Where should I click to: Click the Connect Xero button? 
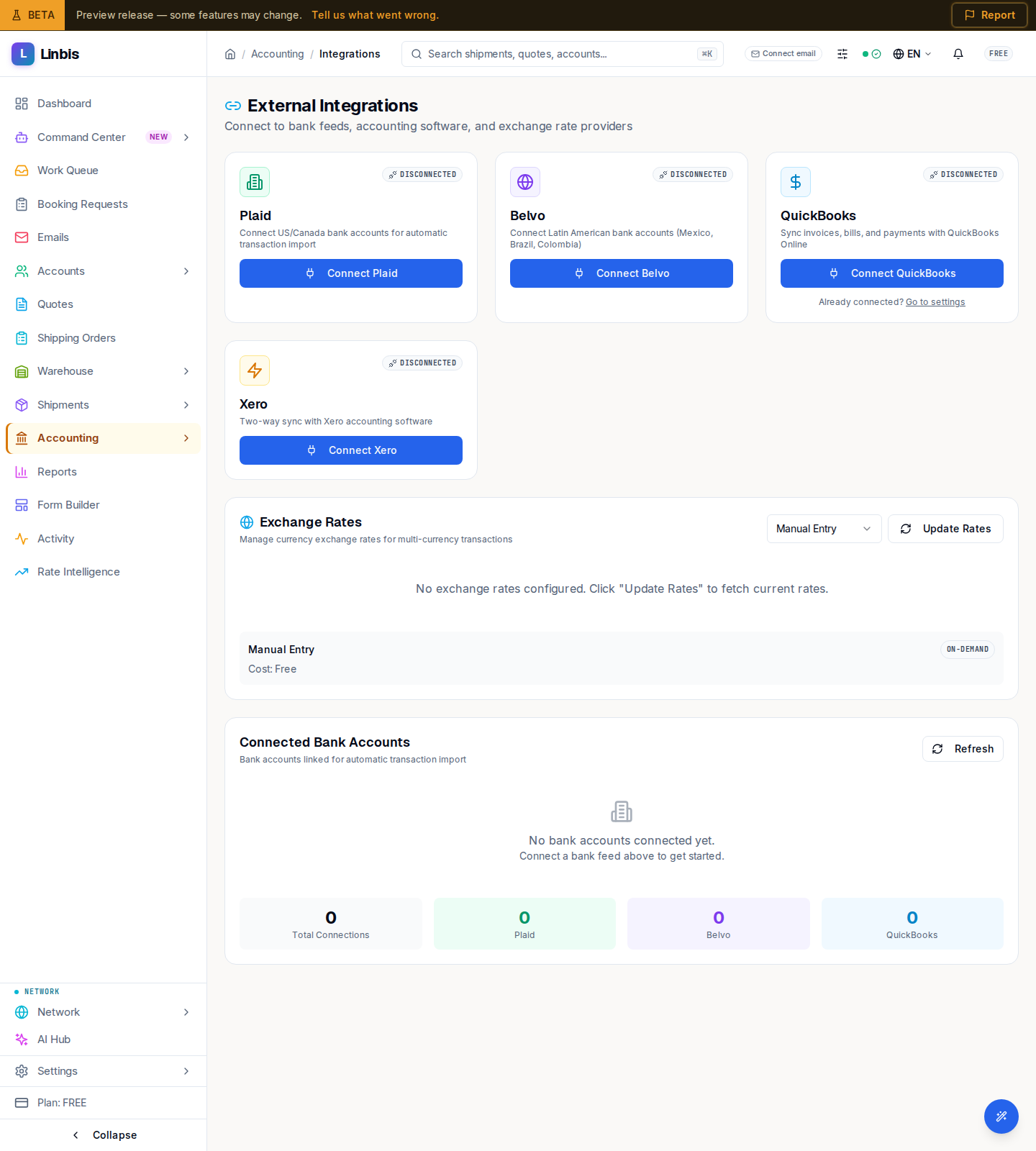[x=351, y=450]
